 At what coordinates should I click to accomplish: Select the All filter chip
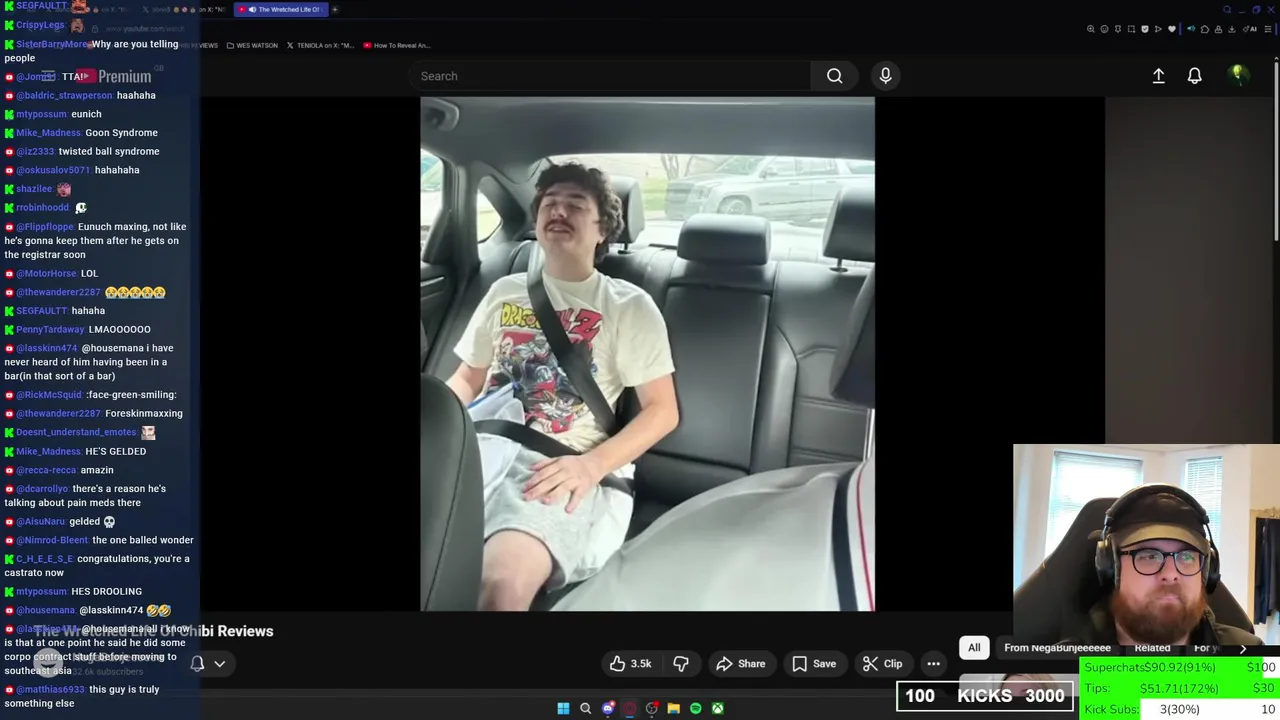(974, 648)
